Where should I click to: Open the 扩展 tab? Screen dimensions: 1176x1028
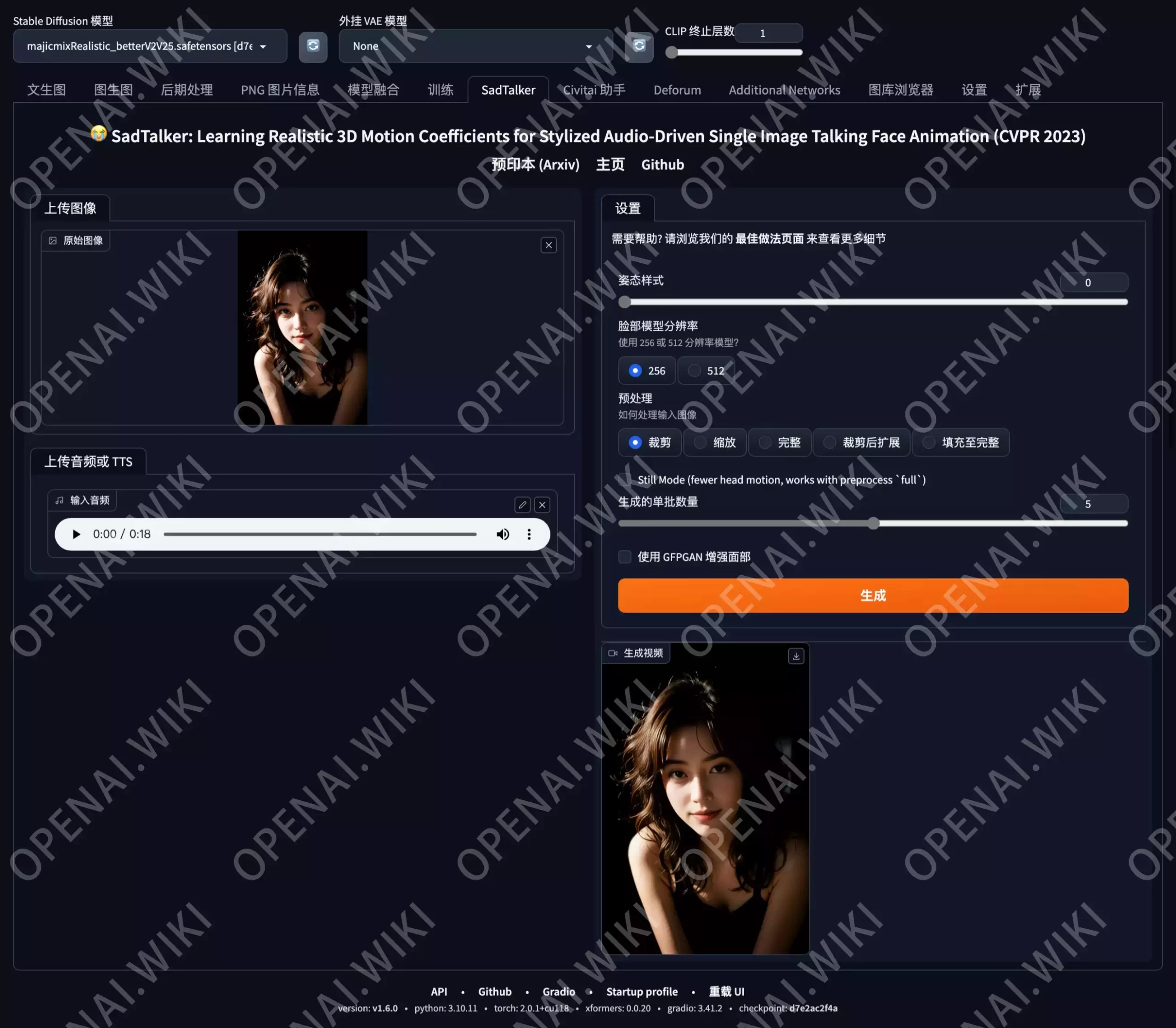[1028, 90]
